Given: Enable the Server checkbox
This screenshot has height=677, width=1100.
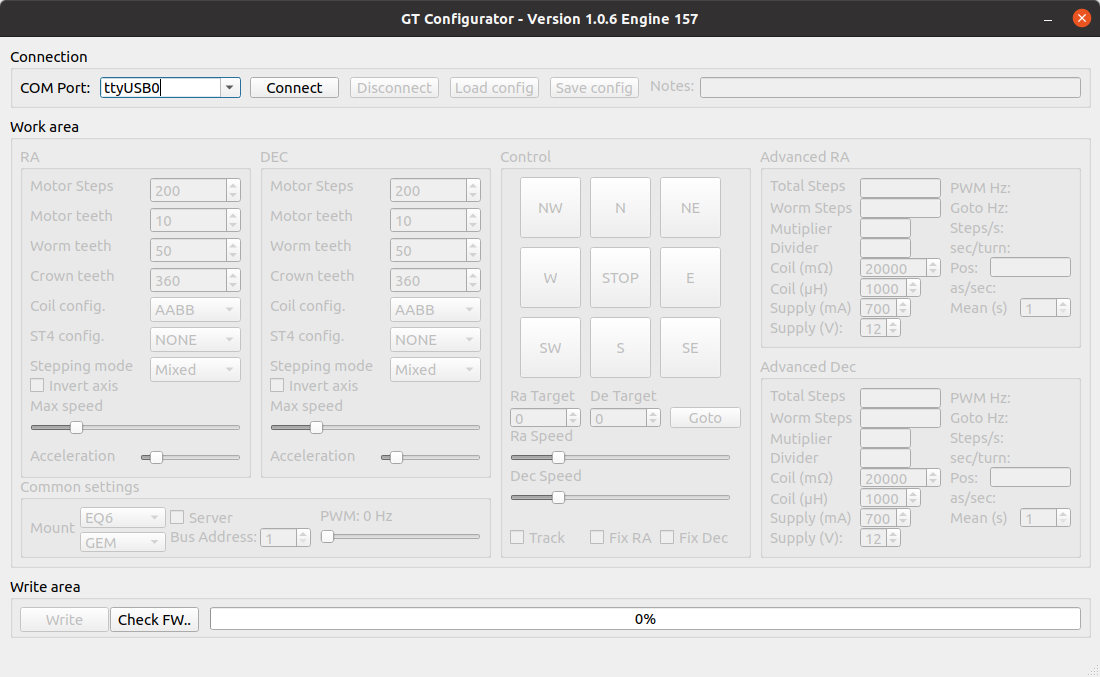Looking at the screenshot, I should coord(177,518).
